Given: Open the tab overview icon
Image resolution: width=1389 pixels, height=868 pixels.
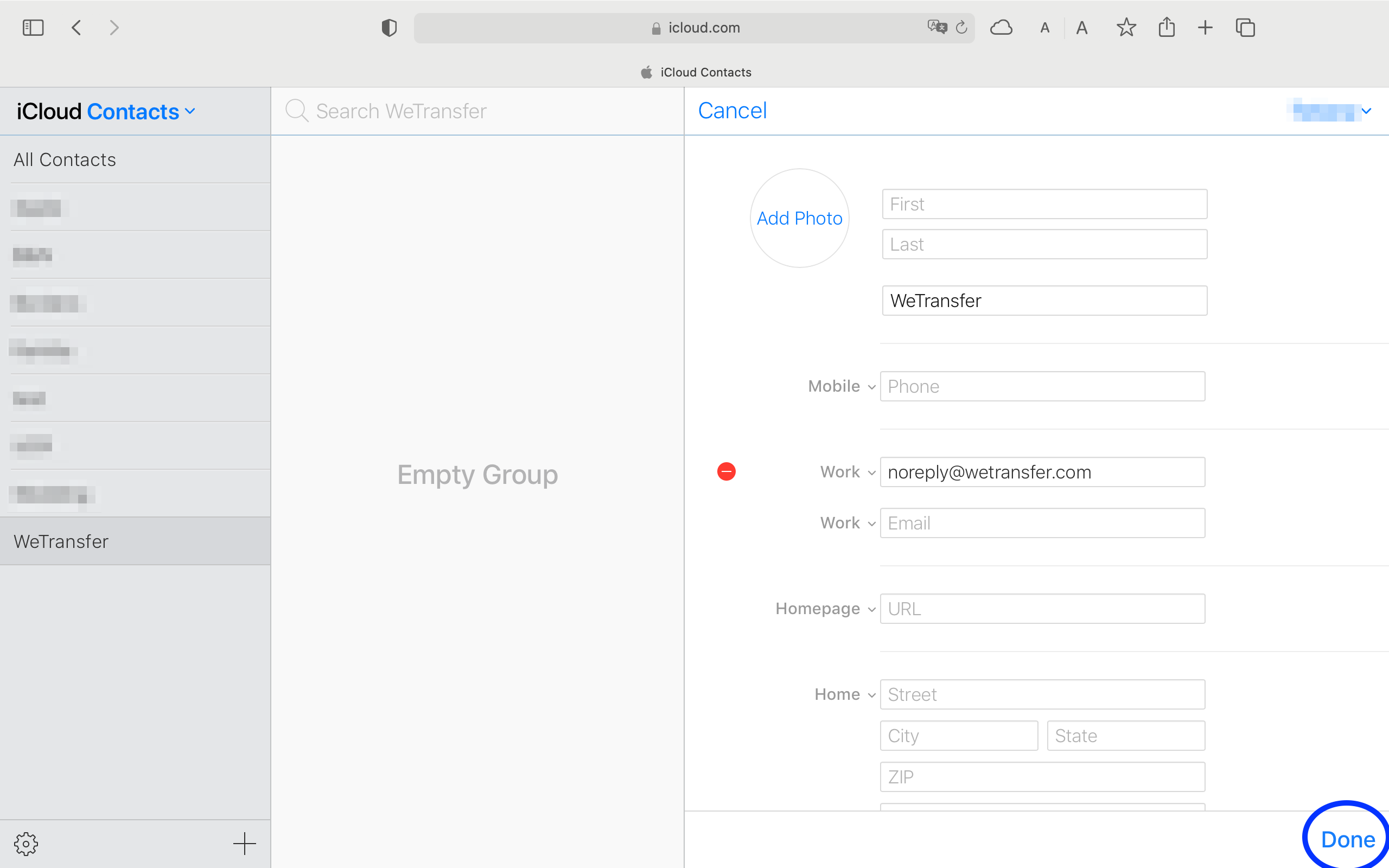Looking at the screenshot, I should (x=1245, y=28).
